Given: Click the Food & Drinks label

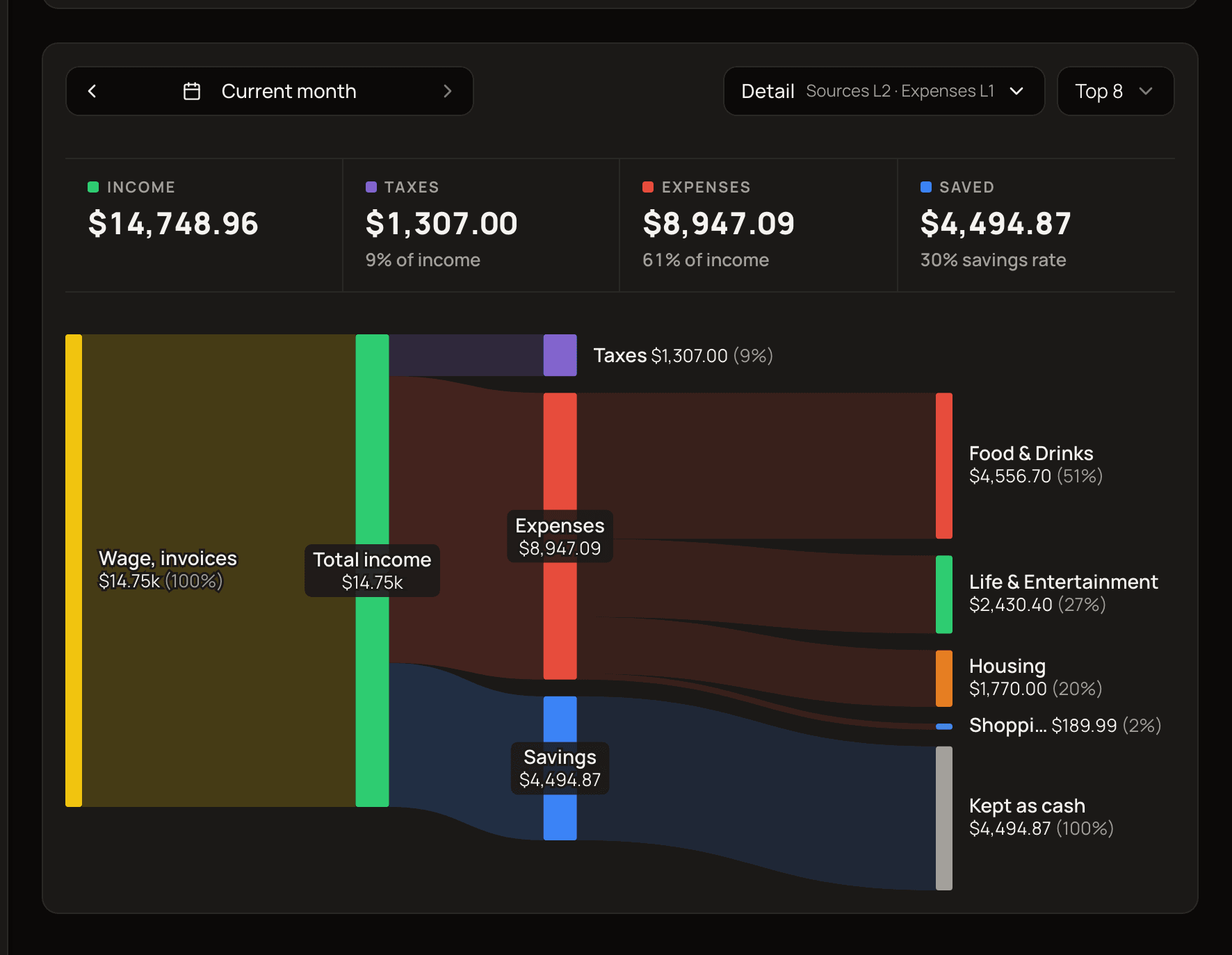Looking at the screenshot, I should [x=1036, y=464].
